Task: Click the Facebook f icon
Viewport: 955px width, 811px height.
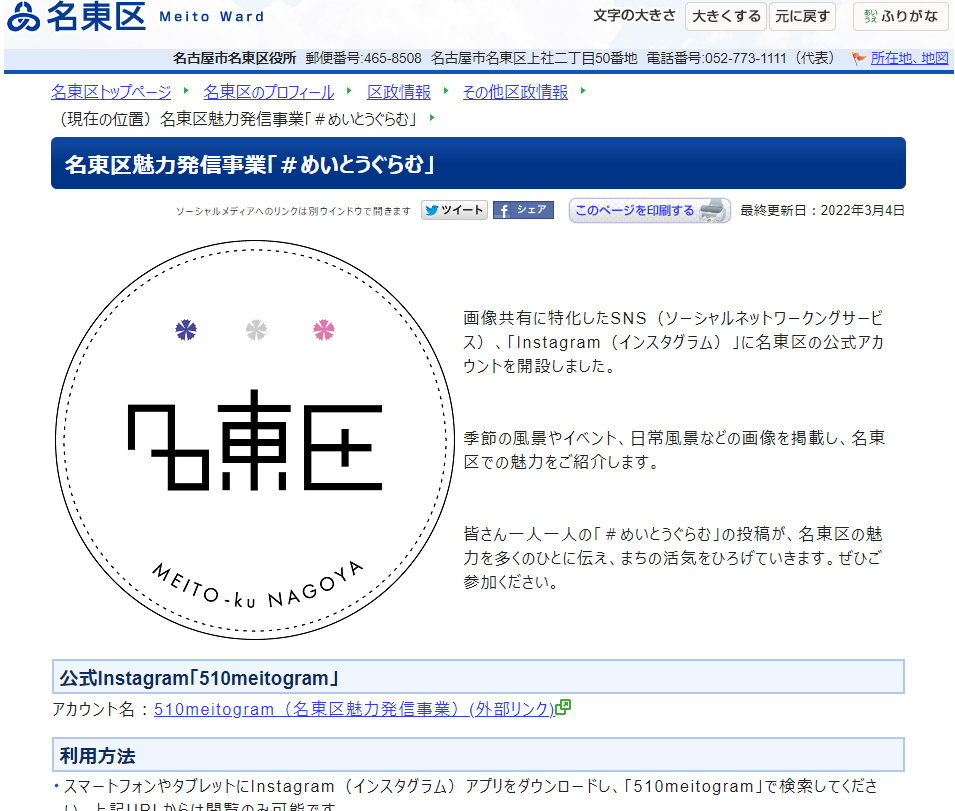Action: (504, 211)
